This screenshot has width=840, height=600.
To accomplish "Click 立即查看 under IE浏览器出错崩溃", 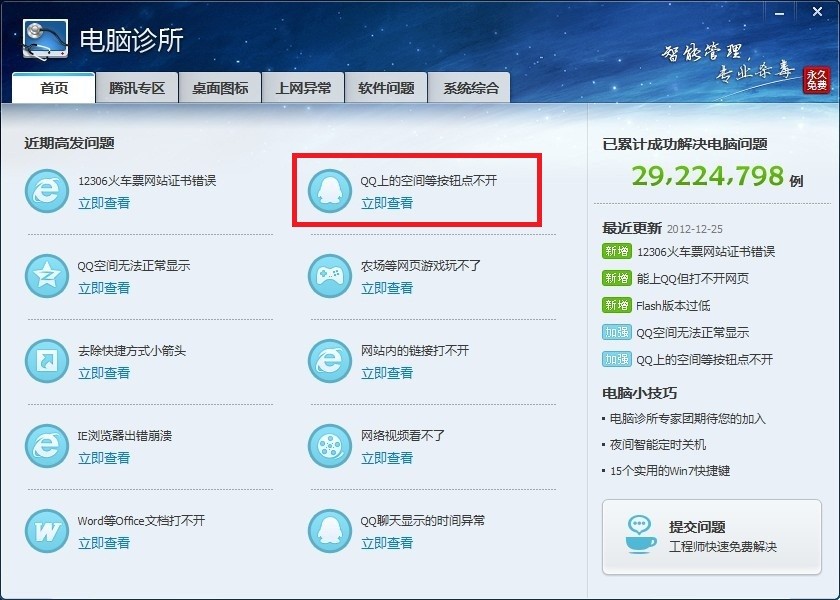I will [x=104, y=458].
